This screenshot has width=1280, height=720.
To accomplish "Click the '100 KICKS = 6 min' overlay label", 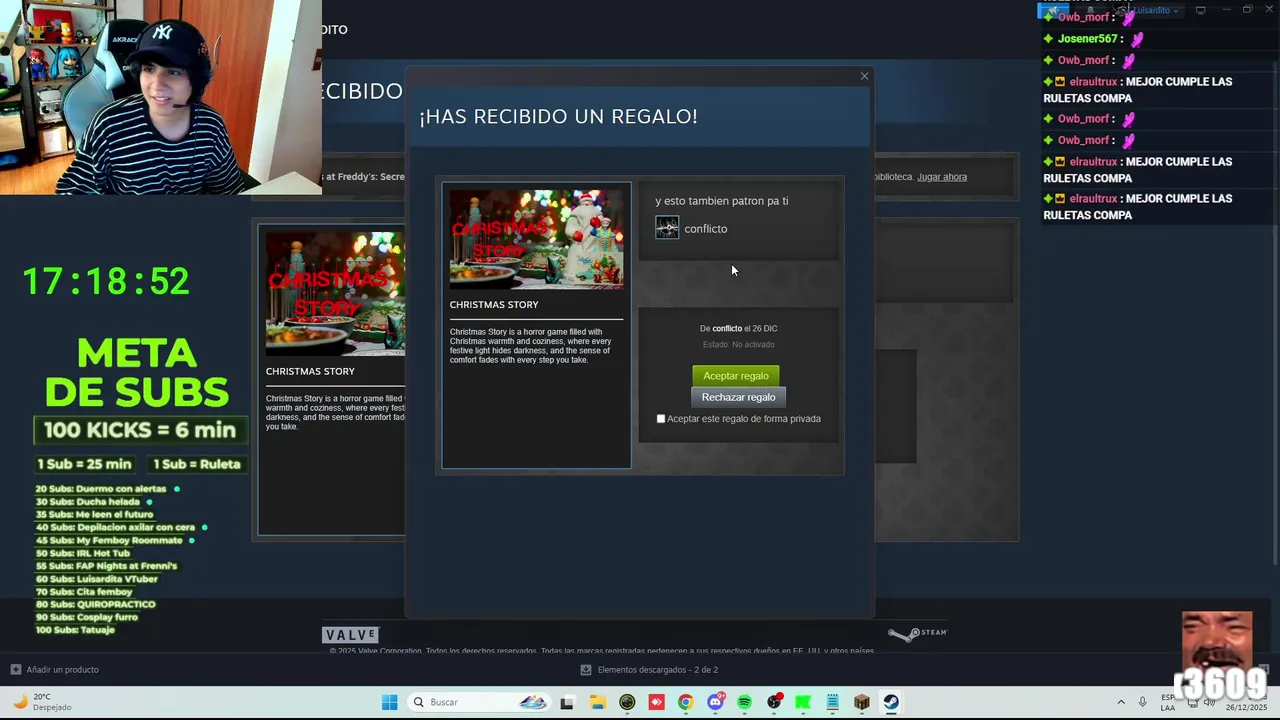I will (x=140, y=431).
